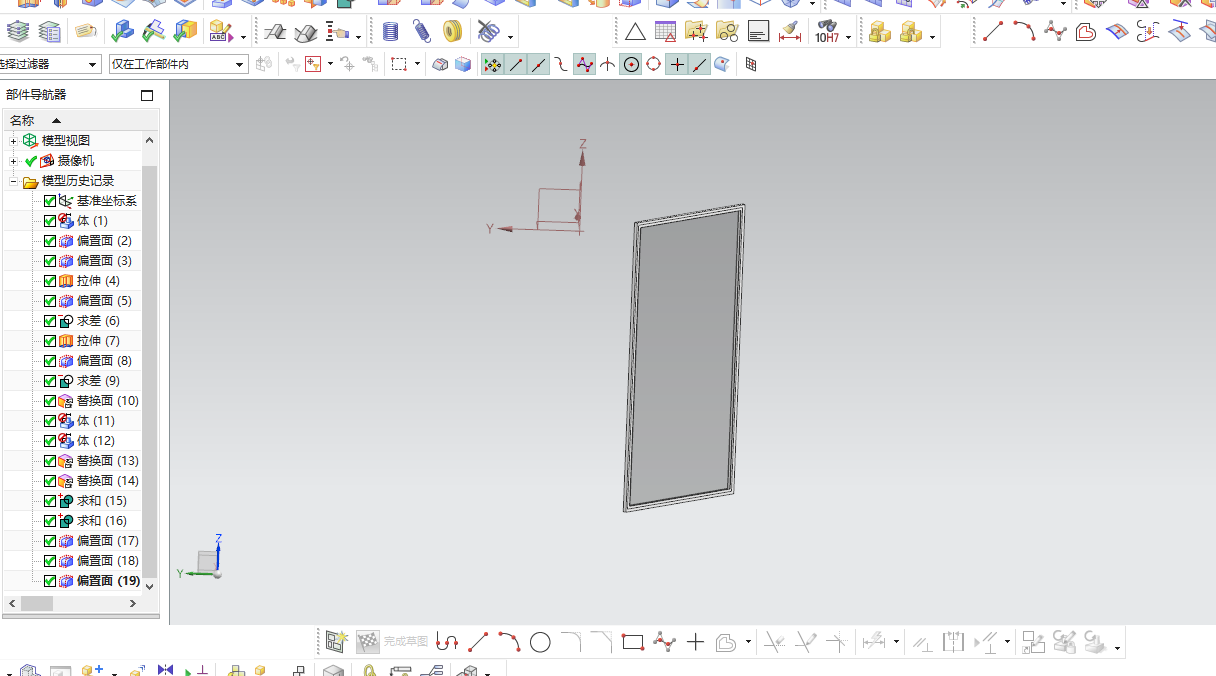The width and height of the screenshot is (1216, 676).
Task: Click the navigator vertical scrollbar down arrow
Action: click(150, 587)
